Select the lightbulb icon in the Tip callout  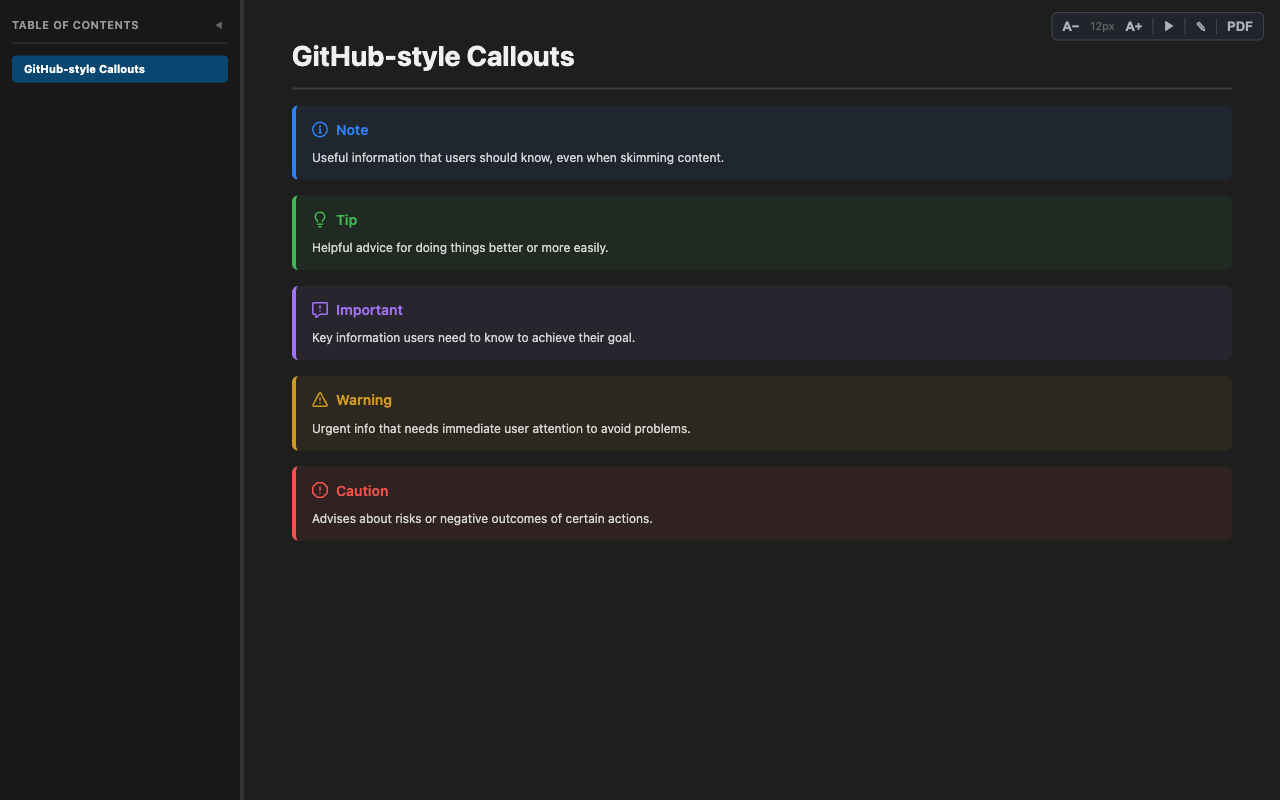pyautogui.click(x=320, y=219)
